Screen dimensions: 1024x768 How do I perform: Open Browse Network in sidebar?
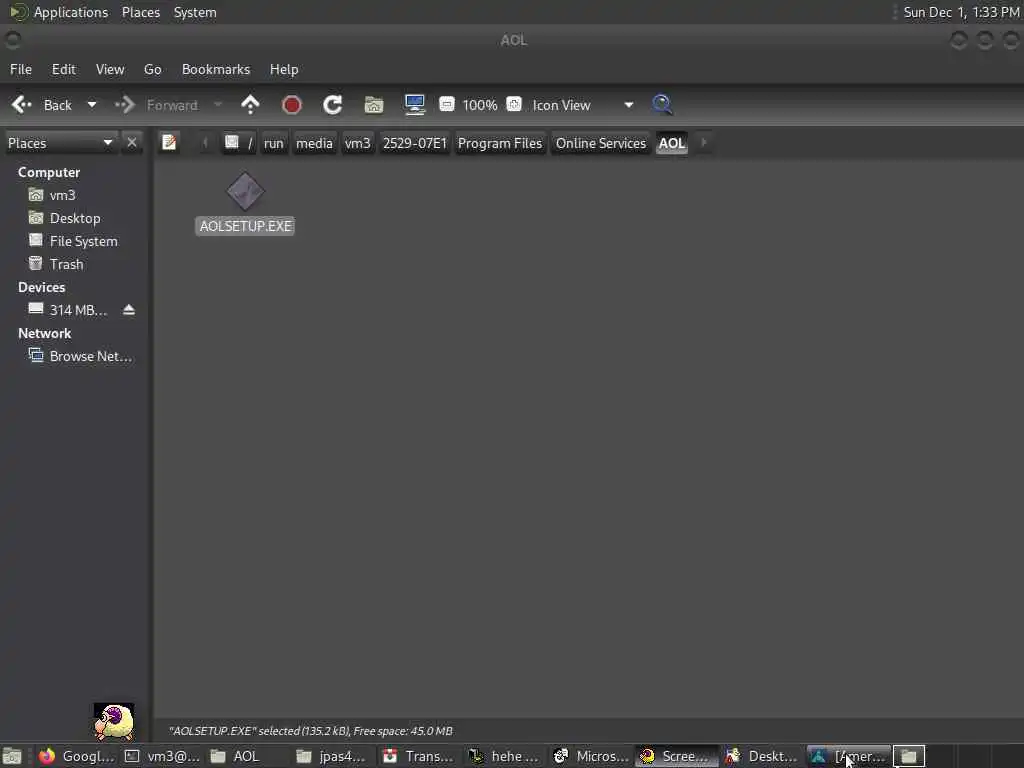coord(91,356)
